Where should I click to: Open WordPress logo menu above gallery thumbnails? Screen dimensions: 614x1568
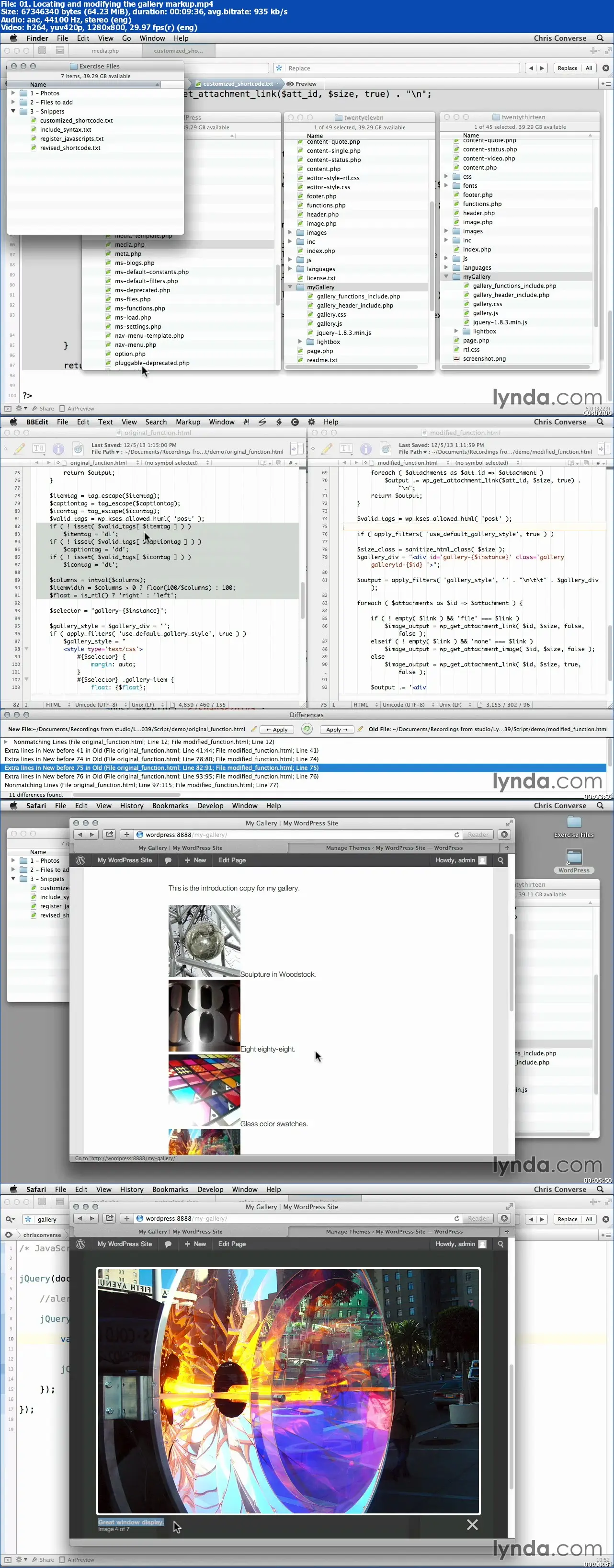[80, 860]
